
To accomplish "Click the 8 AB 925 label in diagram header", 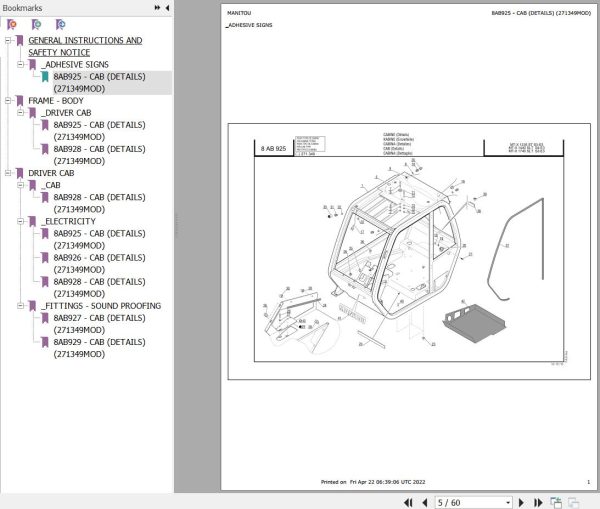I will [x=273, y=148].
